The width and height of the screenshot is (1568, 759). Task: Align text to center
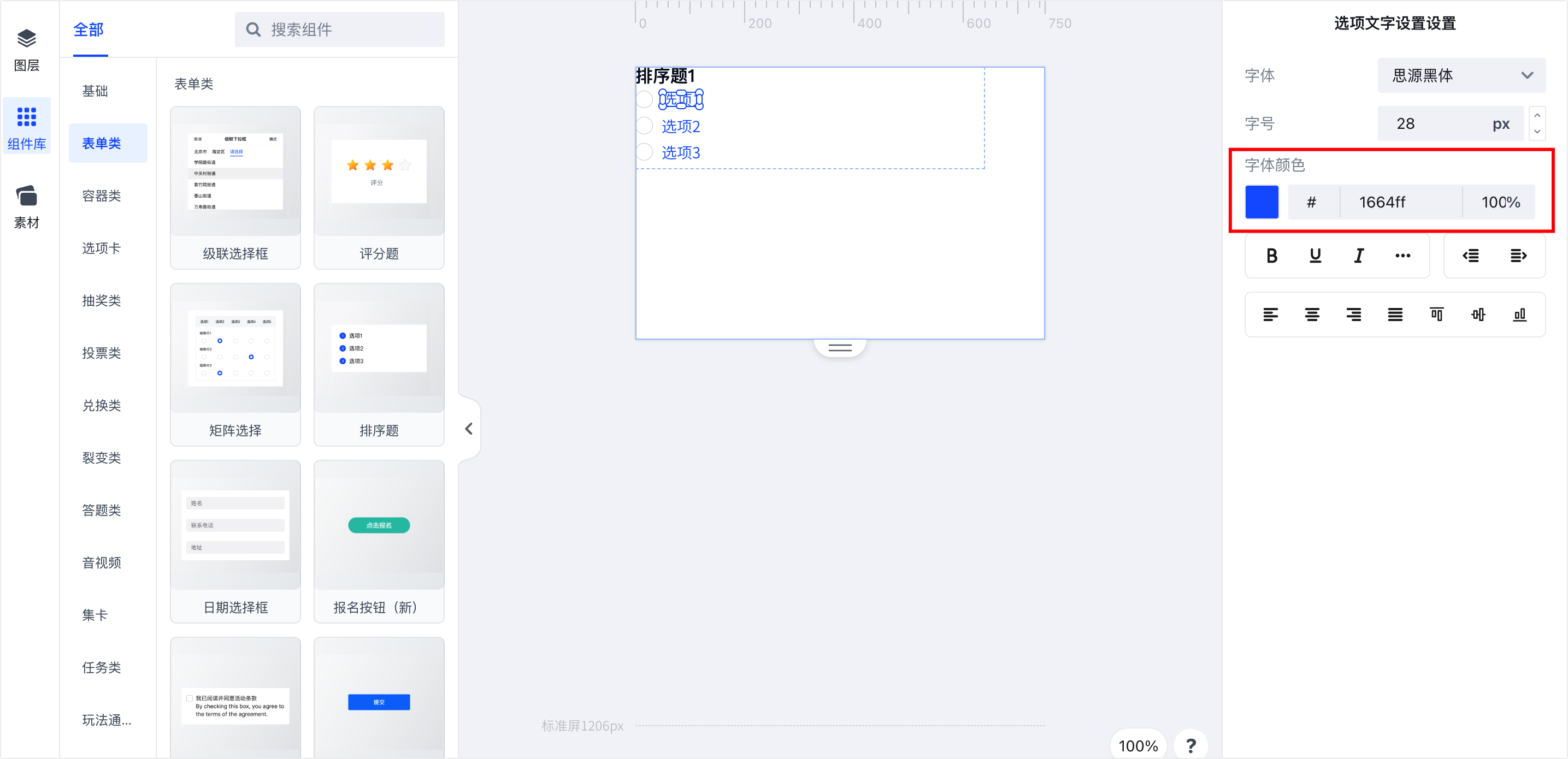pos(1312,315)
